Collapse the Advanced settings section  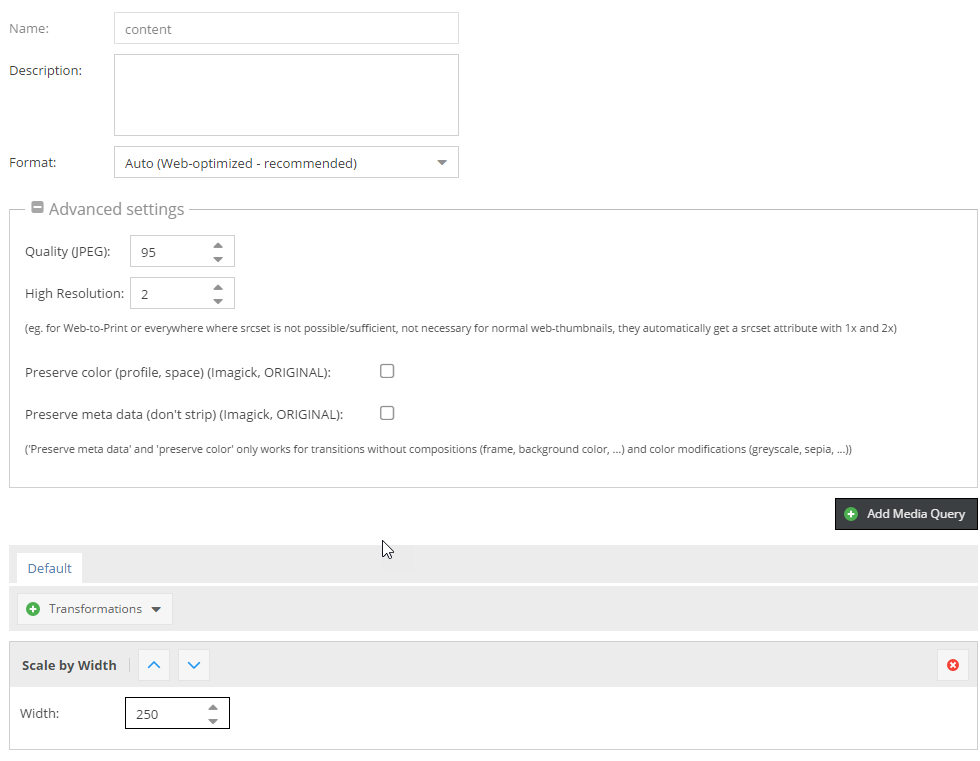[37, 208]
